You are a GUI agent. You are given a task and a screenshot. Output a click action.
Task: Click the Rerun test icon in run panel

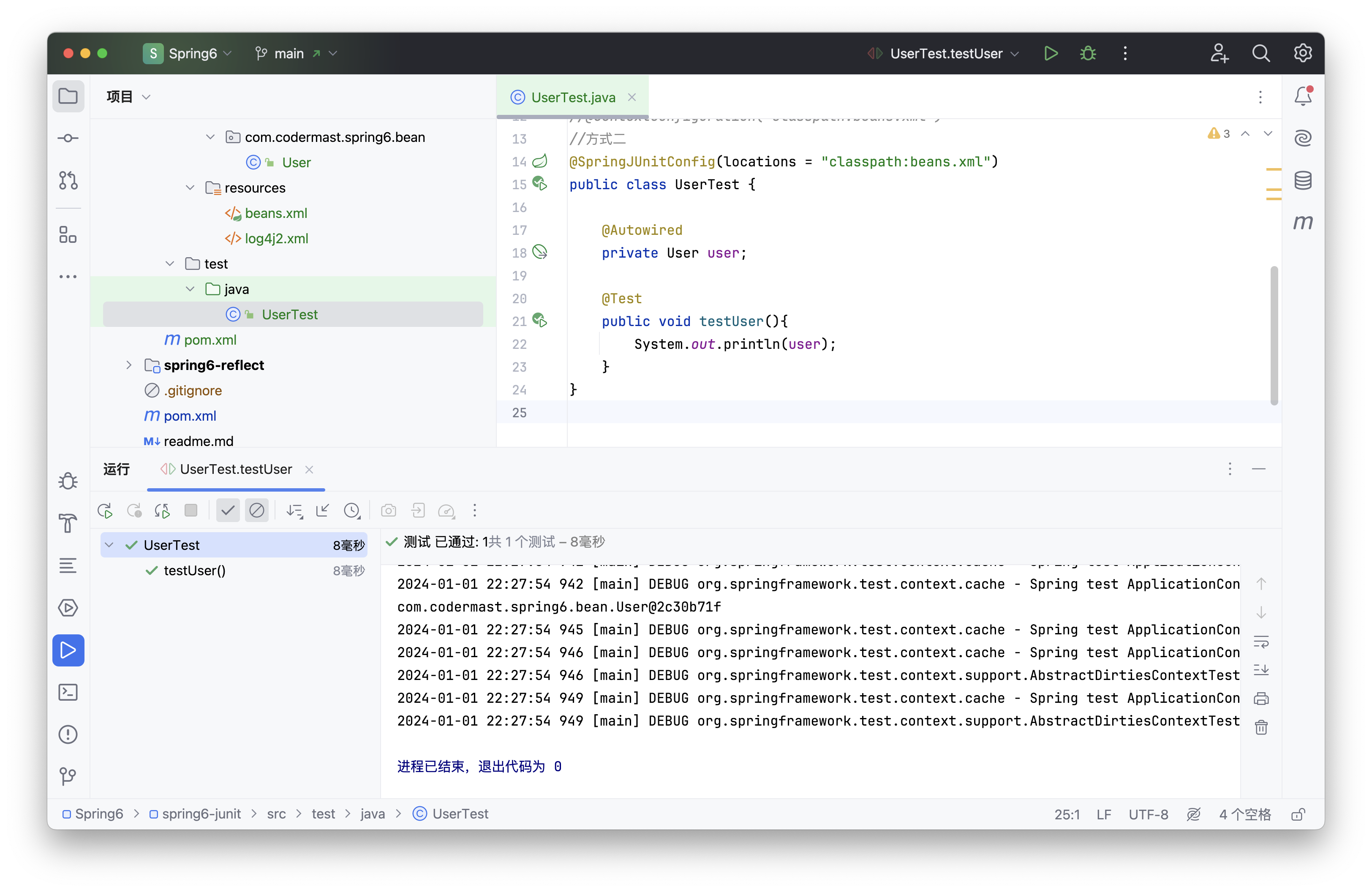coord(104,511)
